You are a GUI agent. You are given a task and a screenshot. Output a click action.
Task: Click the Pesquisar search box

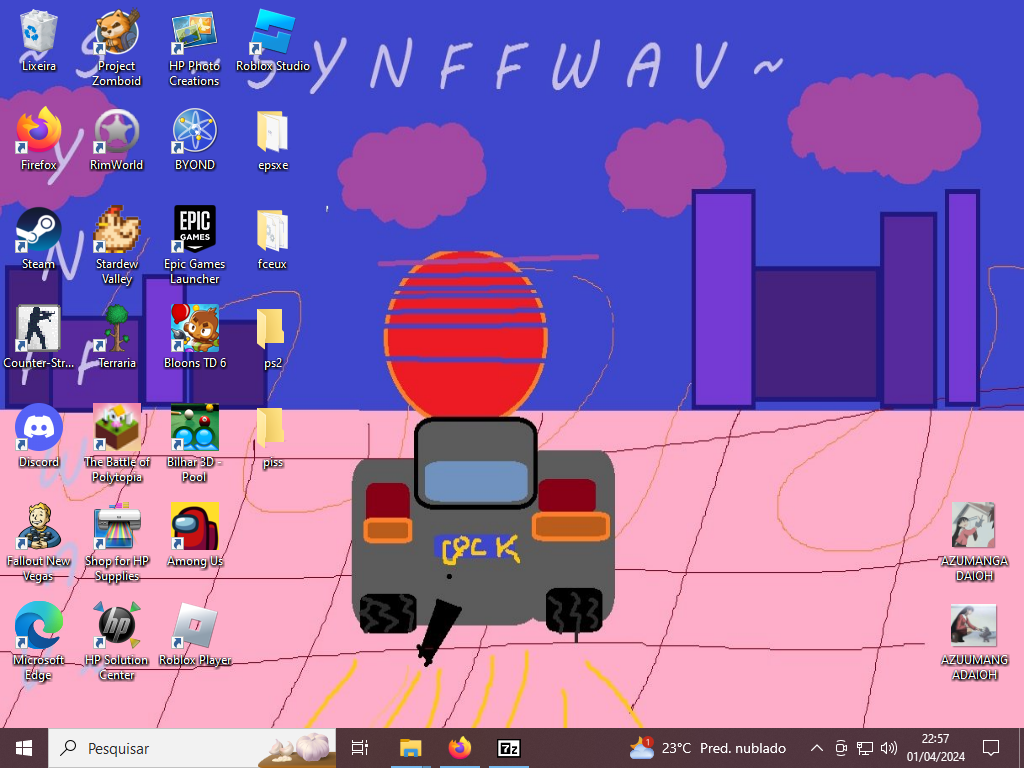(x=192, y=748)
